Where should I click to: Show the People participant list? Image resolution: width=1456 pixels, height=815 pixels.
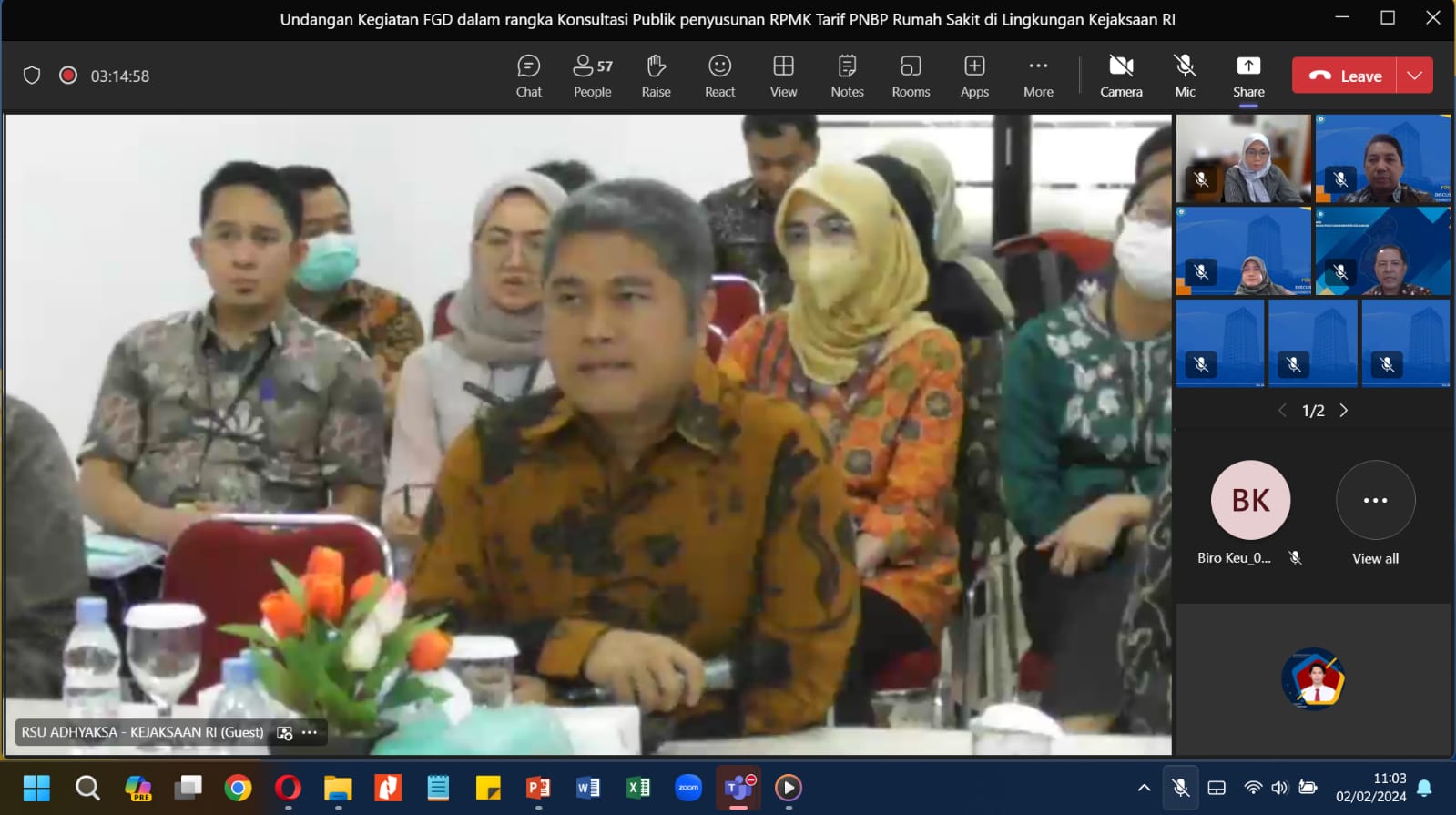point(592,76)
